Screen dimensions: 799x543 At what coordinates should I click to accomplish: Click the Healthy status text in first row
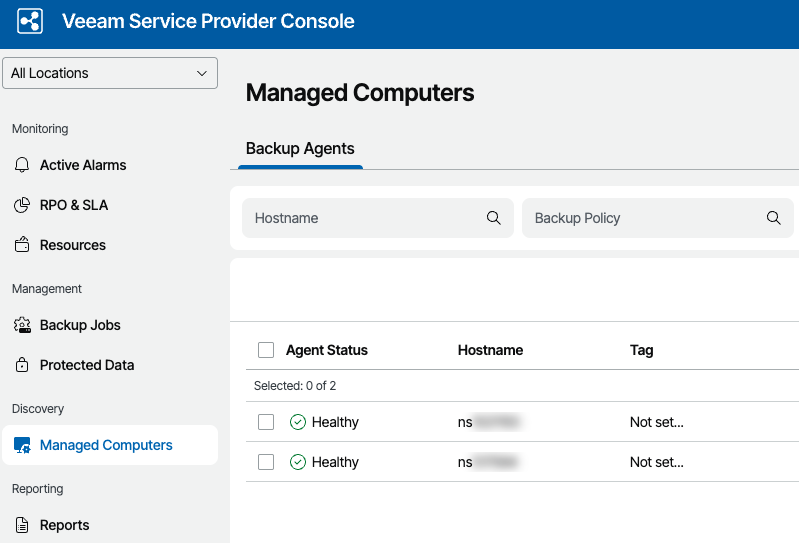335,422
